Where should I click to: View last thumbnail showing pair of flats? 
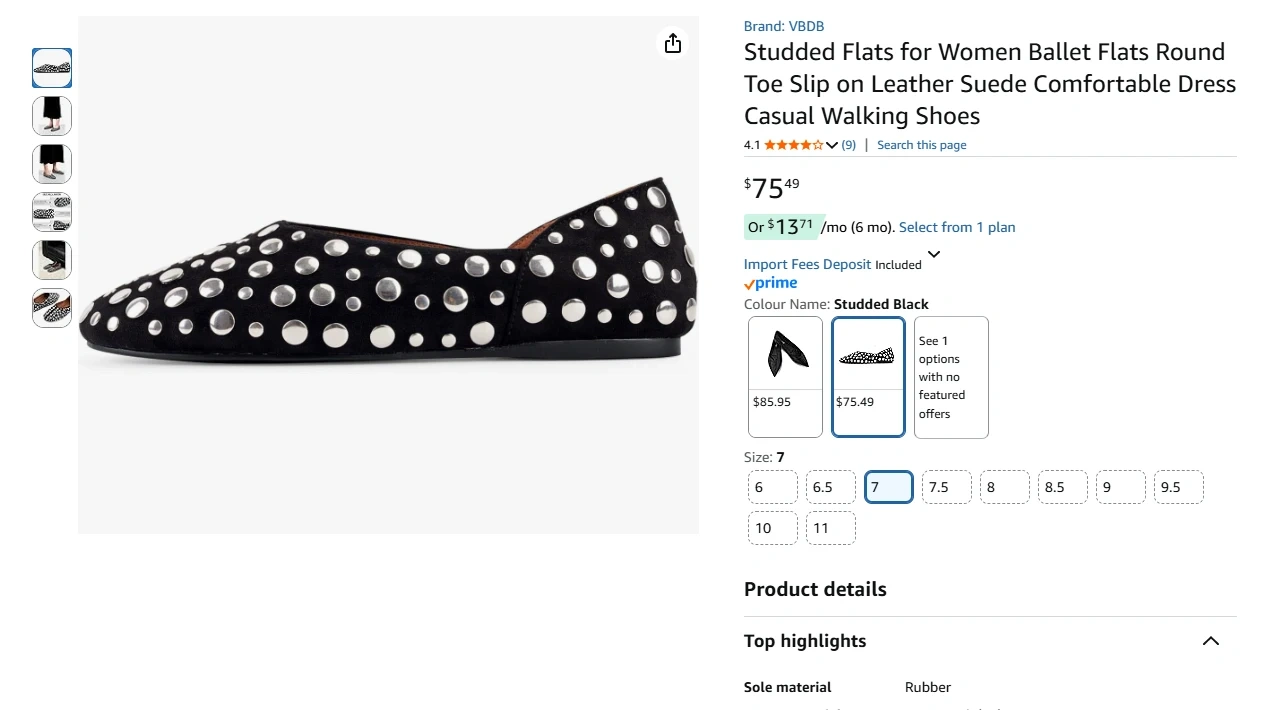coord(52,308)
